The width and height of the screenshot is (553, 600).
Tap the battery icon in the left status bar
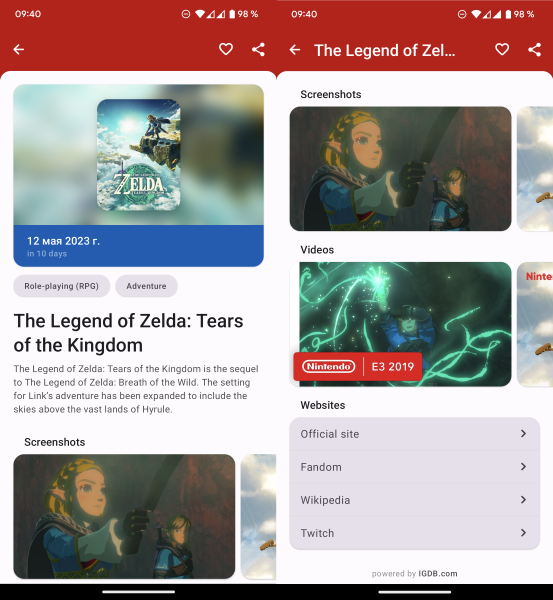tap(232, 14)
